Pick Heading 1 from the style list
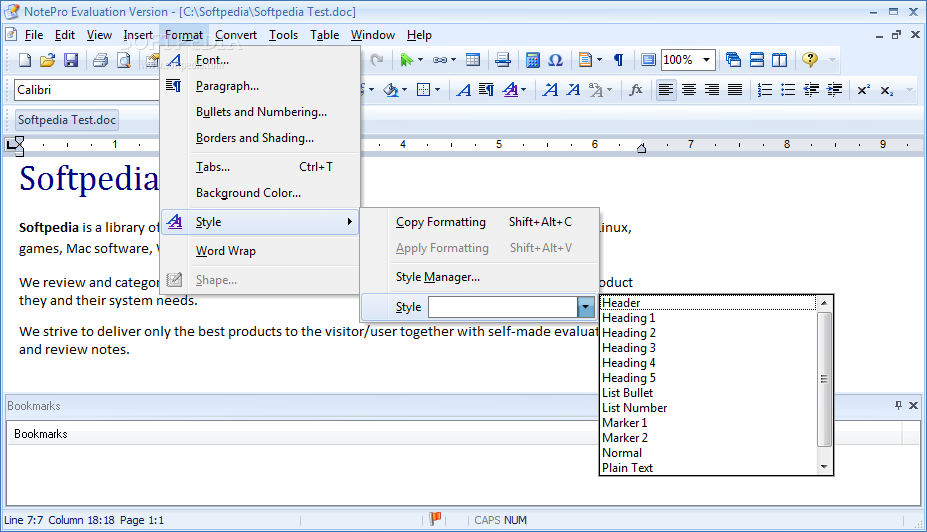 [628, 318]
